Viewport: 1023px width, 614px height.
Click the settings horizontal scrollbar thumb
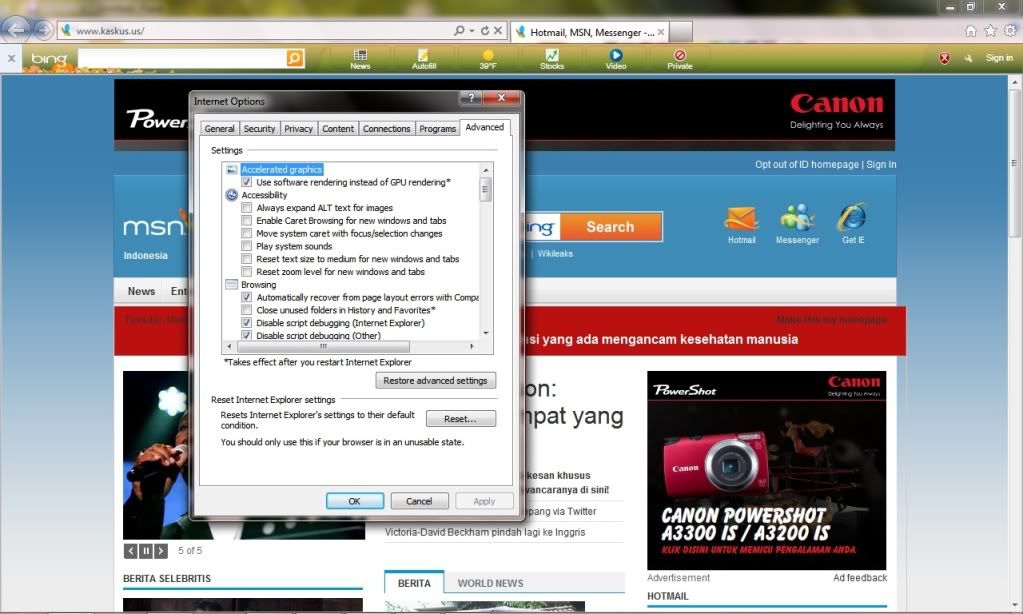tap(323, 346)
